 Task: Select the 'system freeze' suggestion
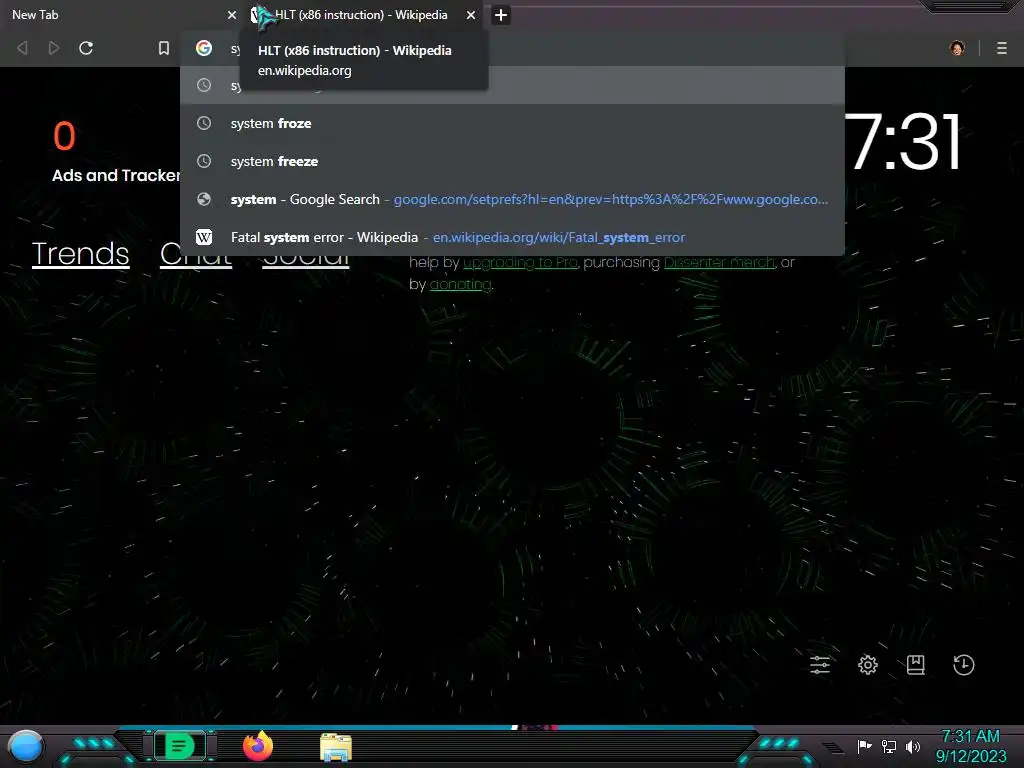click(512, 161)
